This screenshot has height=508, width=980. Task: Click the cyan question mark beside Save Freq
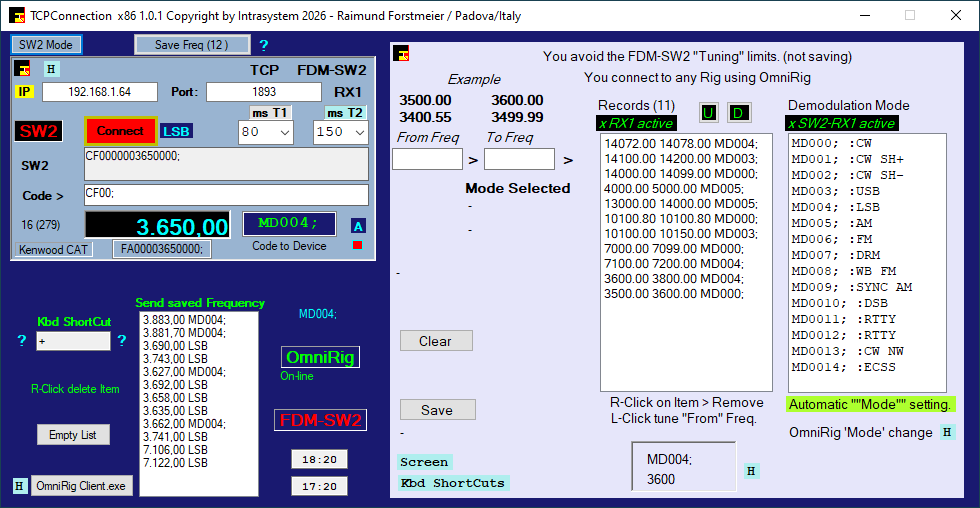click(x=264, y=45)
